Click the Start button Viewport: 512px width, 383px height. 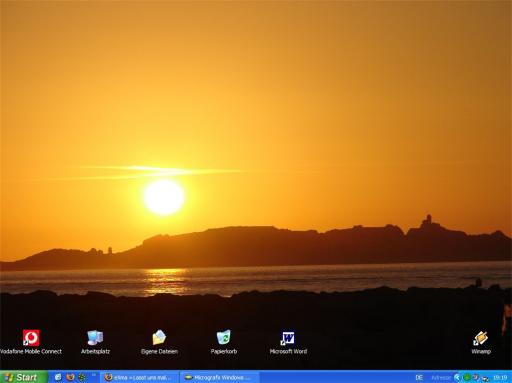(x=23, y=377)
